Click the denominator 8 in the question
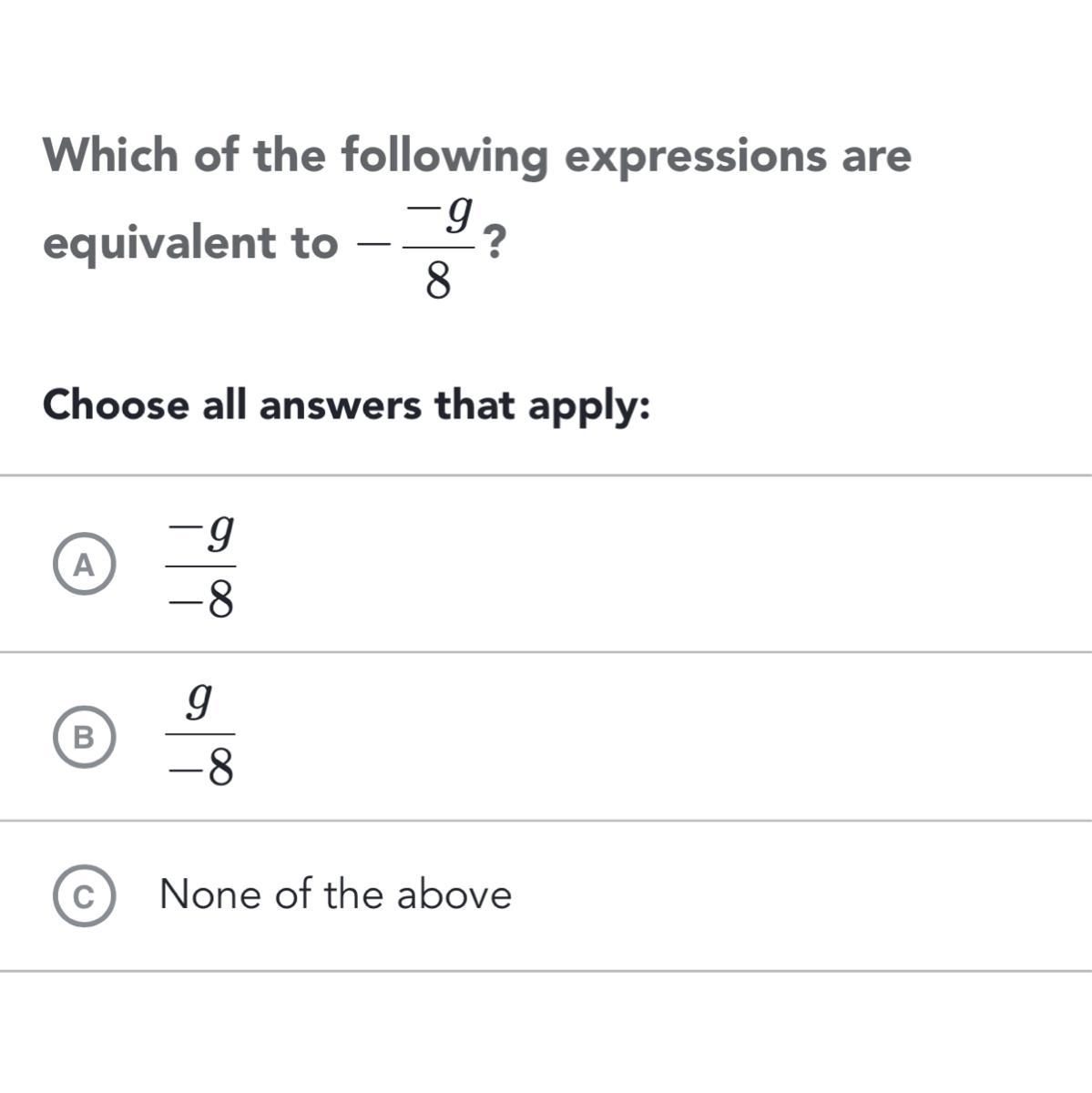Screen dimensions: 1092x1093 [x=438, y=284]
